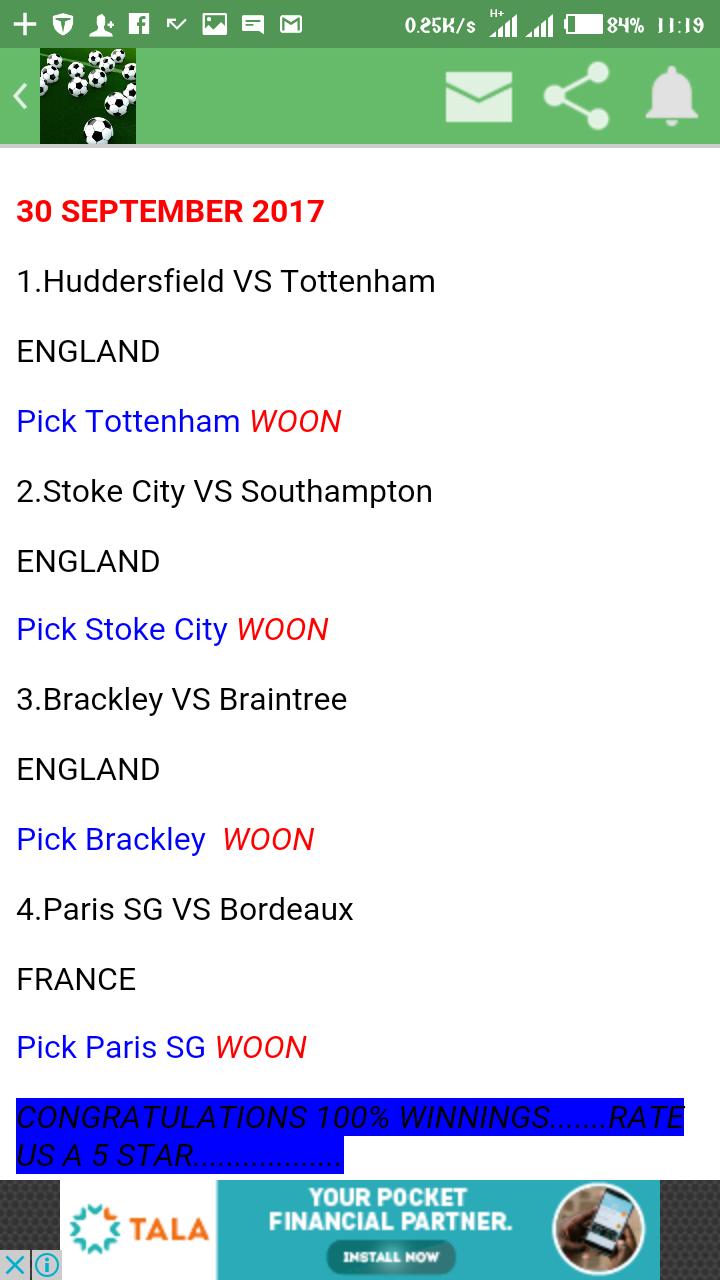
Task: Tap the Facebook notification icon
Action: point(139,25)
